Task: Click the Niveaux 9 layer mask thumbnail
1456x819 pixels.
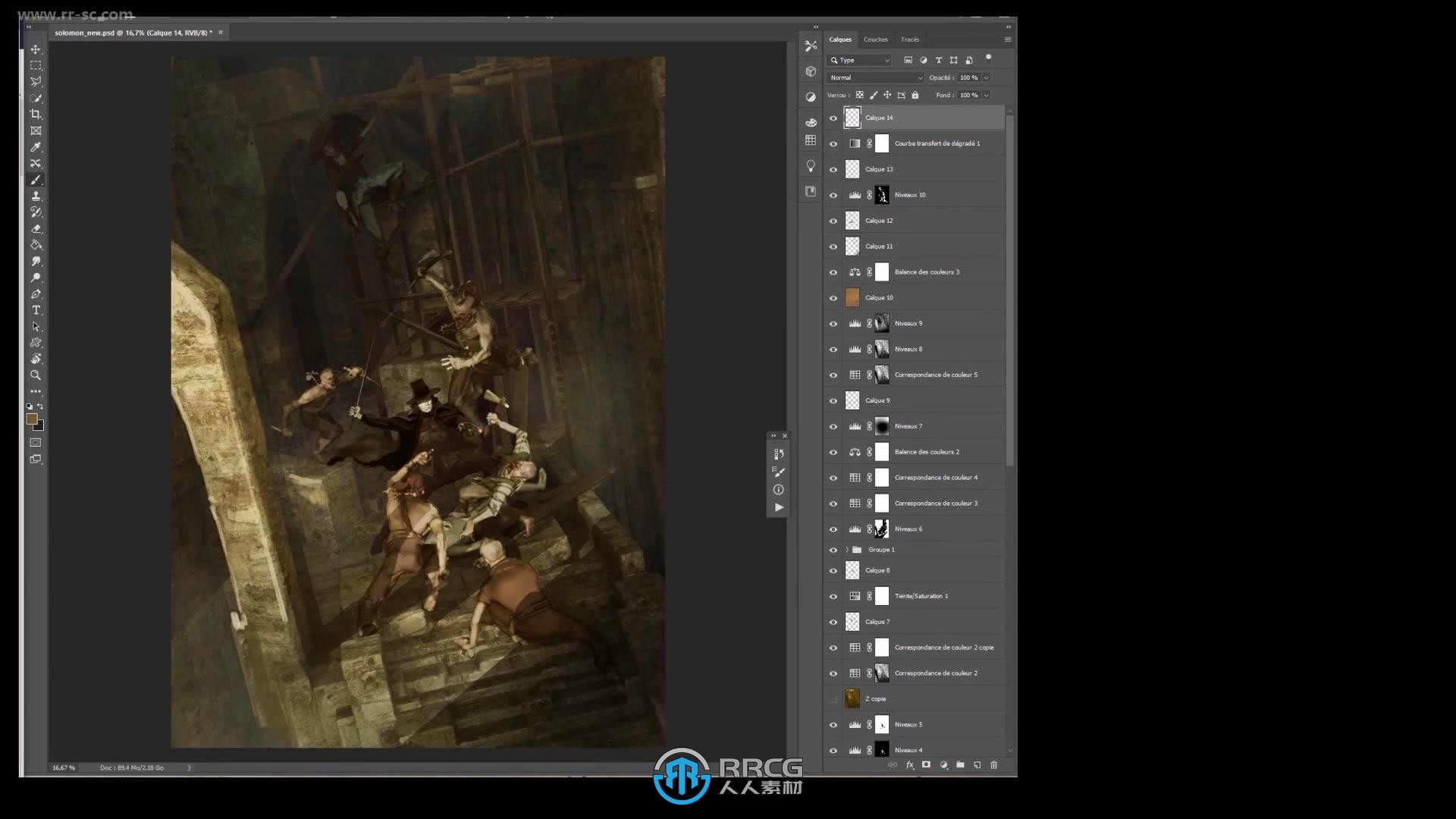Action: [x=882, y=324]
